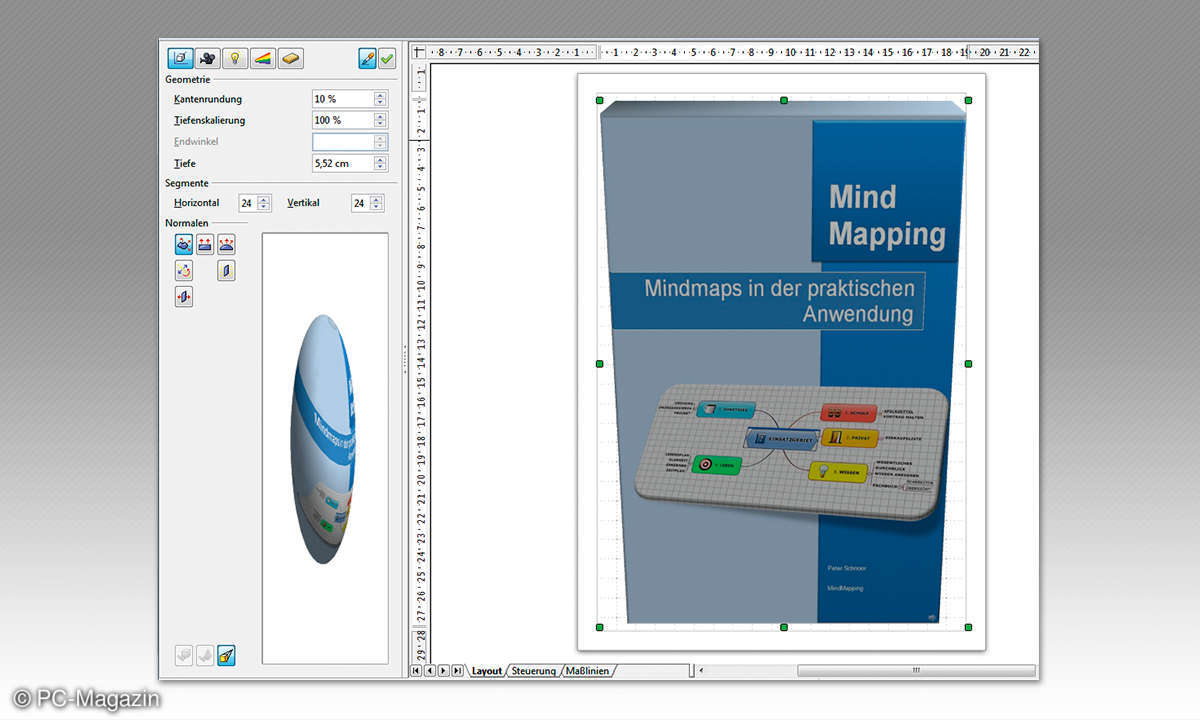
Task: Open the Geometry (cube) settings page
Action: [181, 58]
